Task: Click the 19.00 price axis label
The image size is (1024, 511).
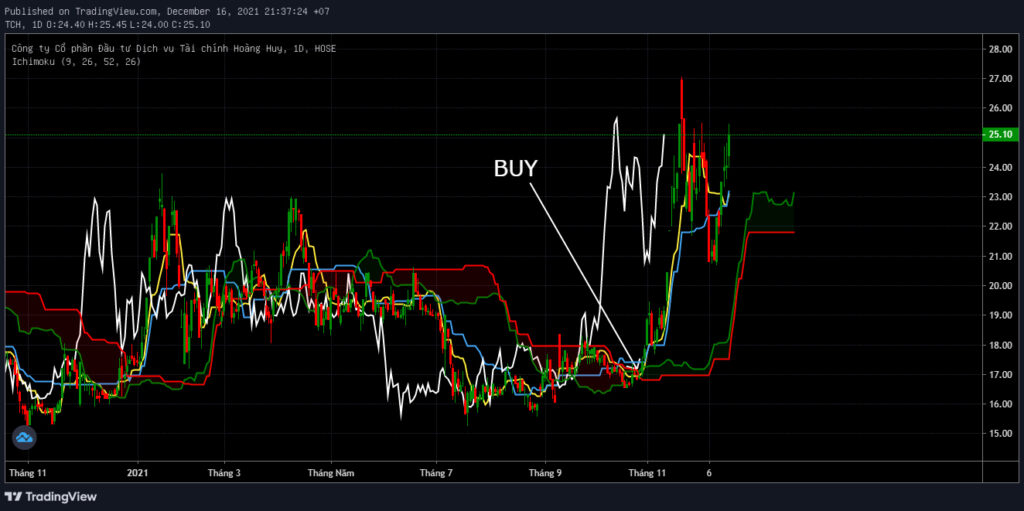Action: [x=999, y=316]
